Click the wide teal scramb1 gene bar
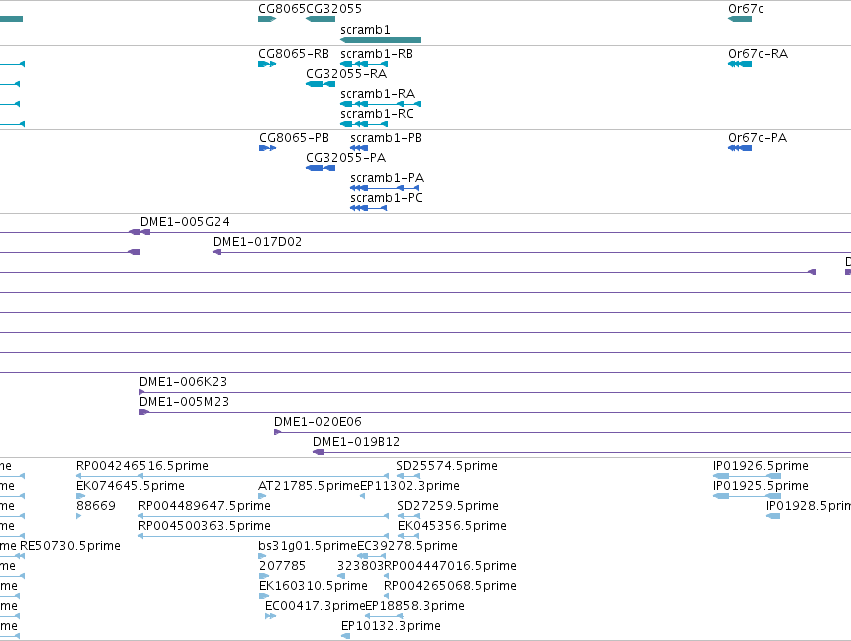The width and height of the screenshot is (851, 641). pyautogui.click(x=380, y=40)
